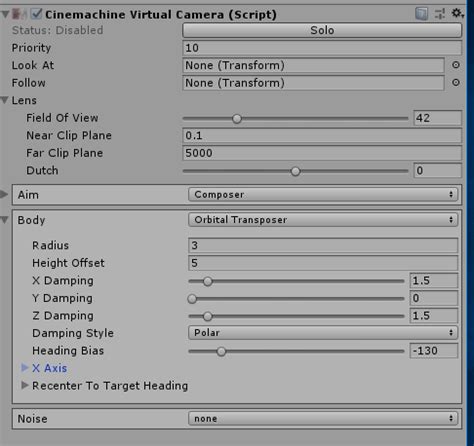Click the Noise label
Viewport: 474px width, 446px height.
point(32,419)
